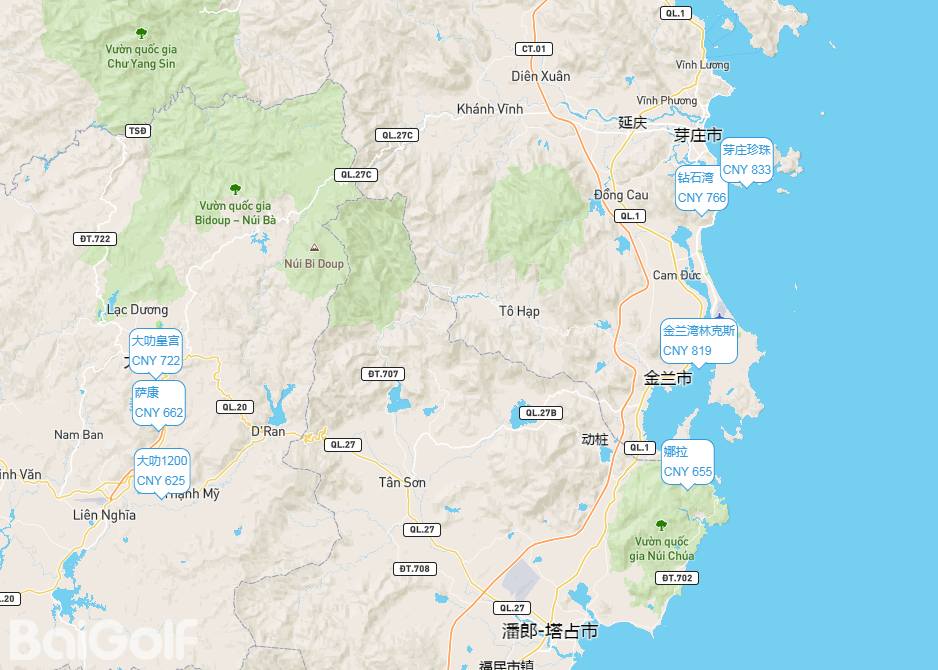
Task: Open the 大叻1200 CNY 625 marker
Action: tap(162, 471)
